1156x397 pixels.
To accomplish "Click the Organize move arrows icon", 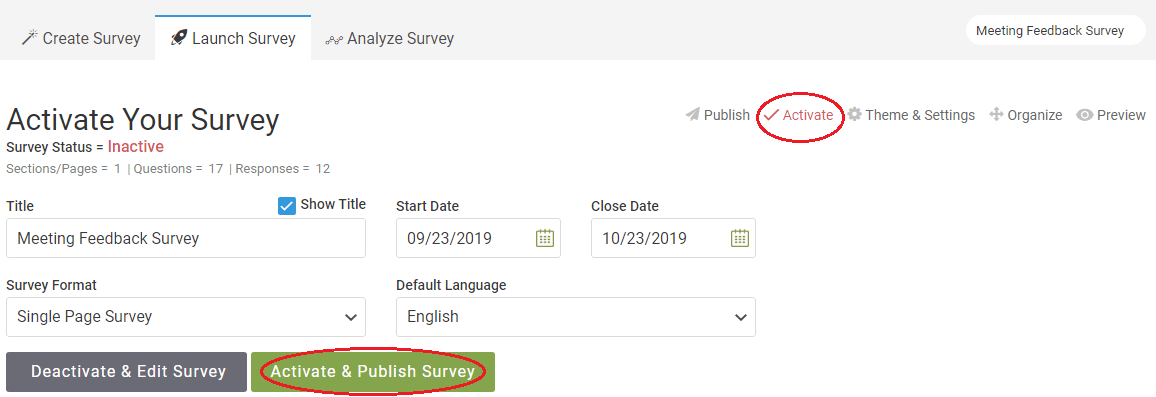I will tap(996, 115).
